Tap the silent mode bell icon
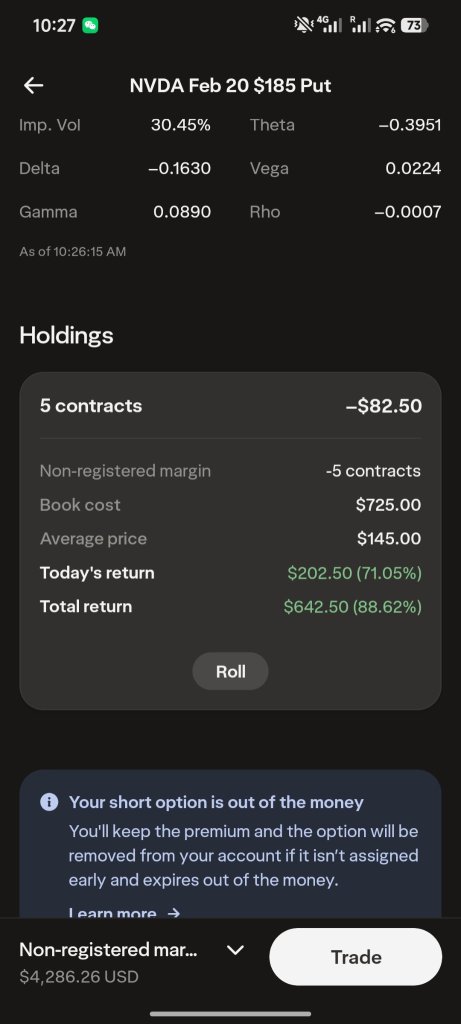Viewport: 461px width, 1024px height. pyautogui.click(x=304, y=25)
